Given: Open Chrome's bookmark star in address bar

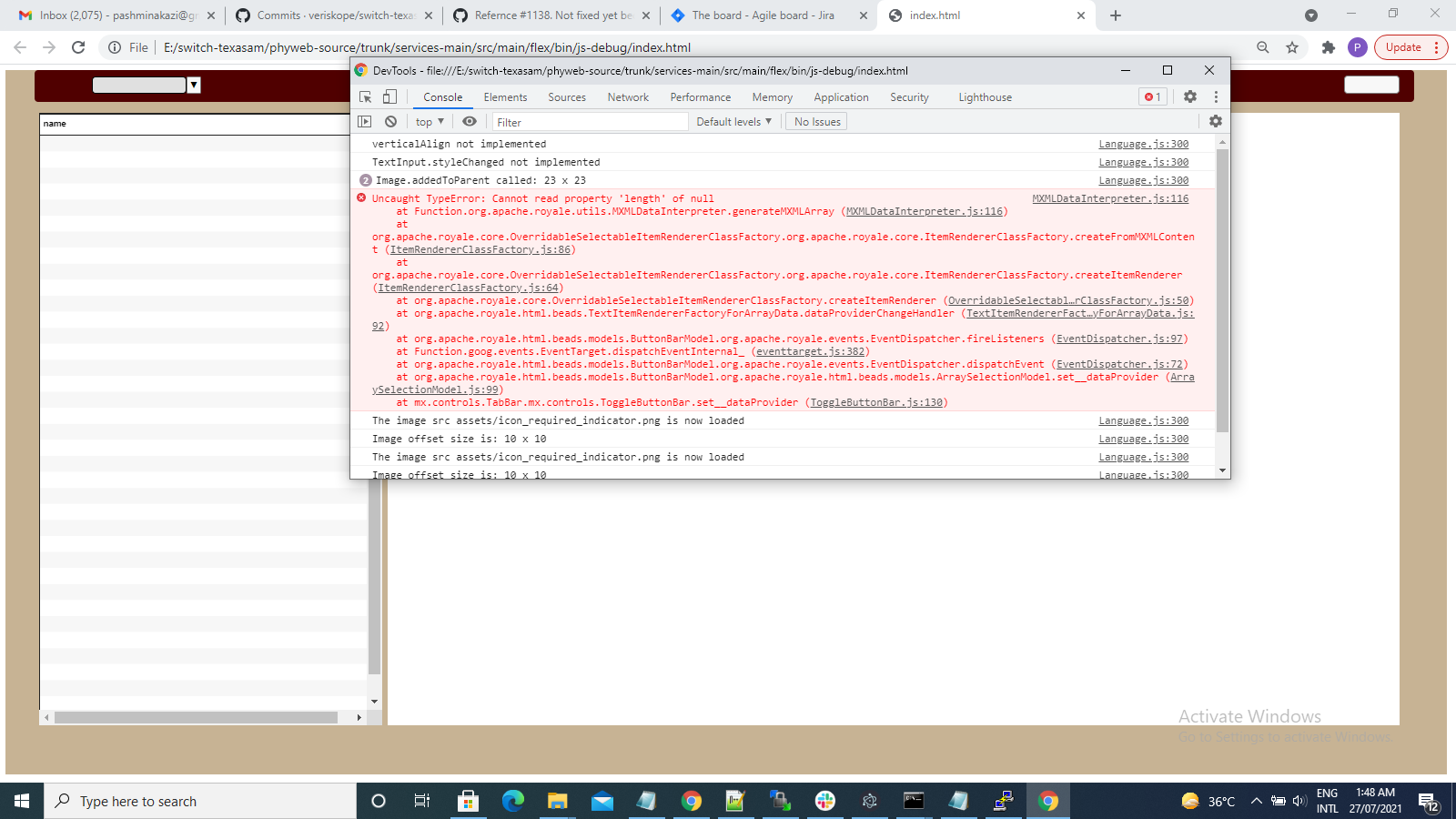Looking at the screenshot, I should 1293,47.
